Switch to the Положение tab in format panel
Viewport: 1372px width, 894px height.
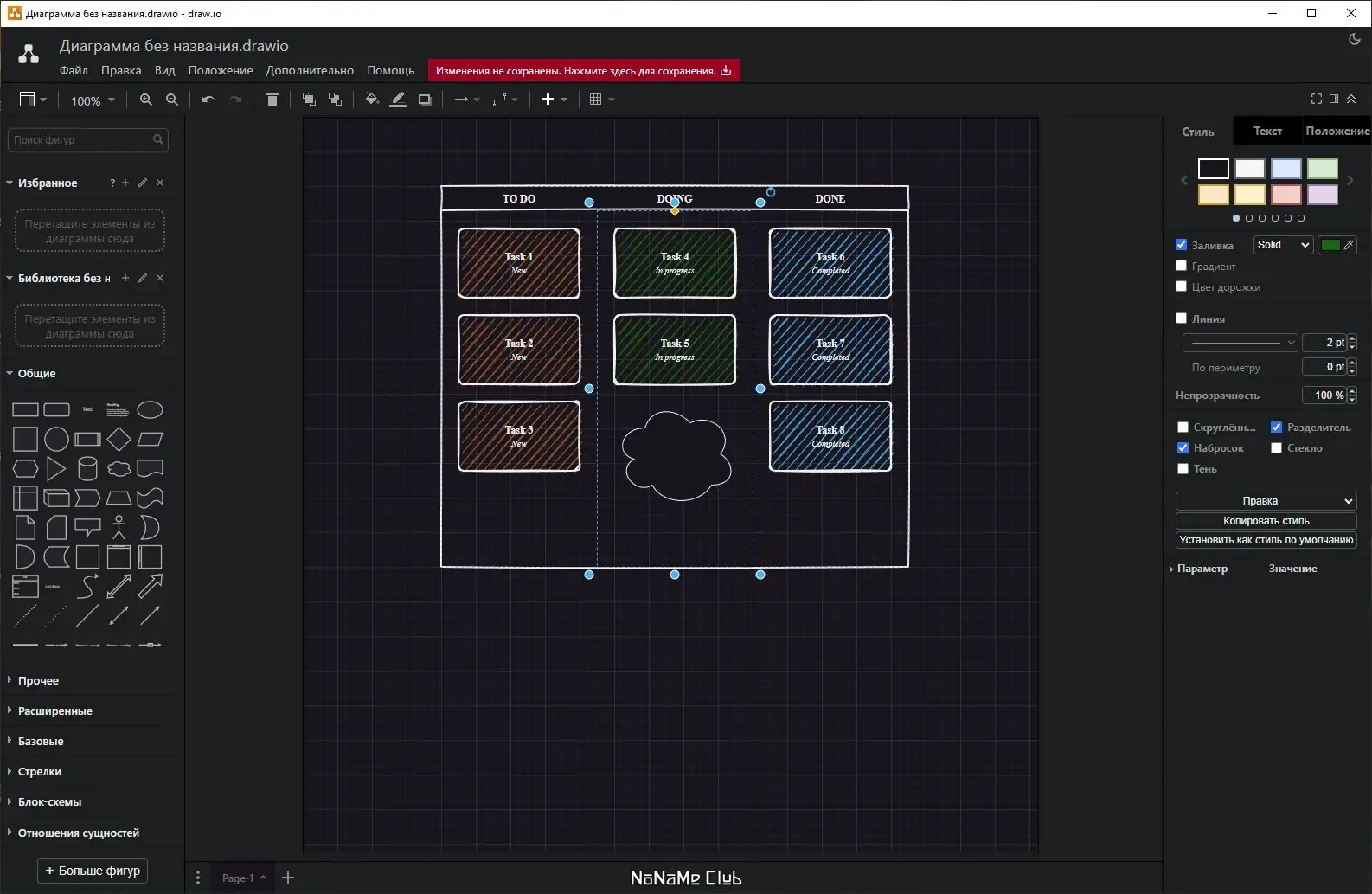tap(1337, 131)
